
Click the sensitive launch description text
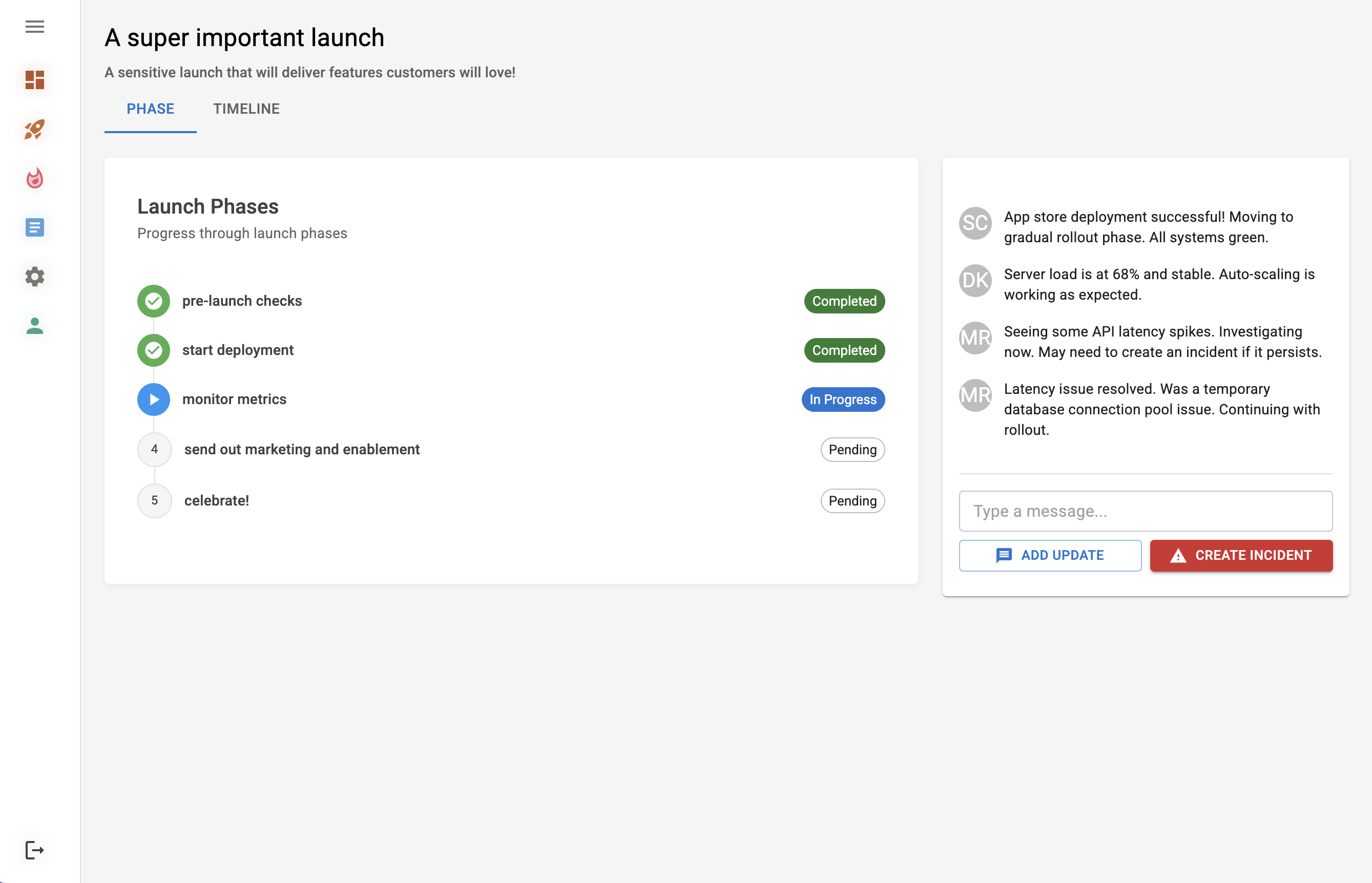pos(310,73)
